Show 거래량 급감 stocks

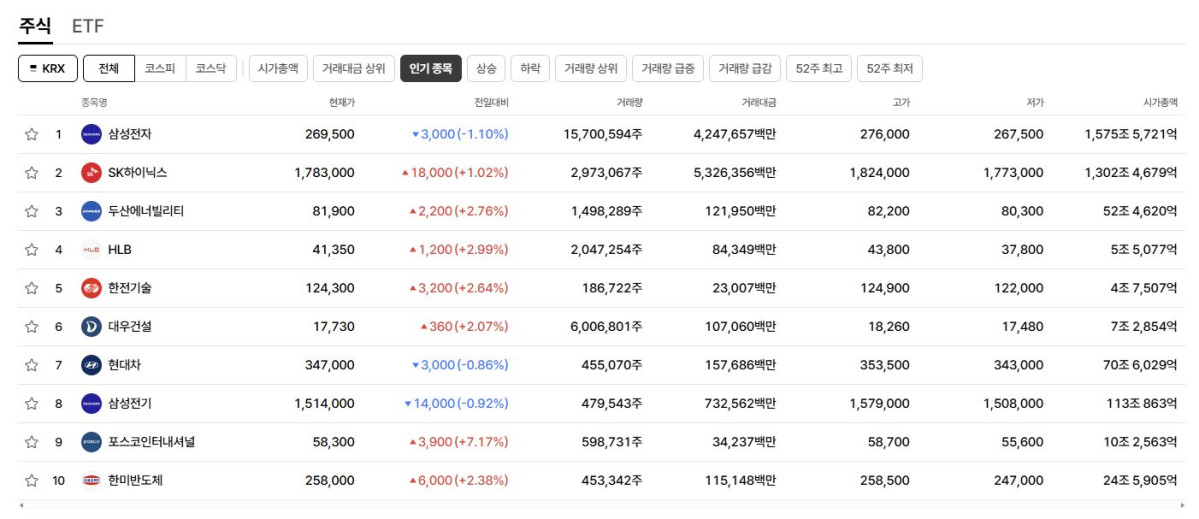[x=745, y=68]
